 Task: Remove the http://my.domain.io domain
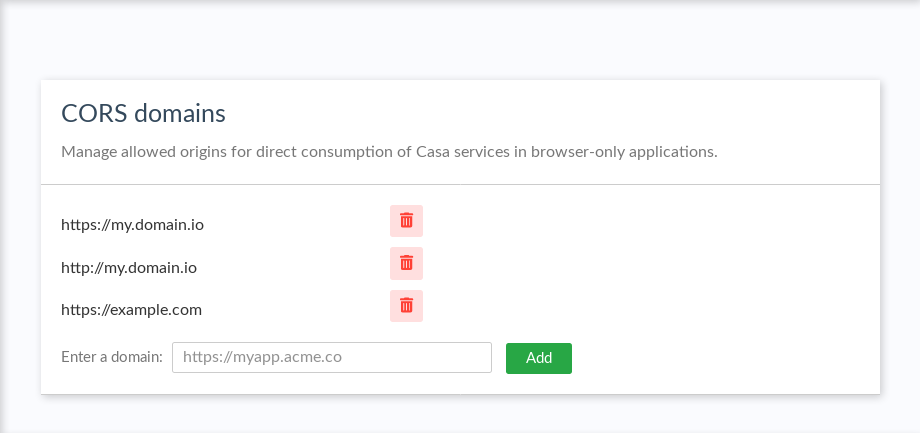click(406, 263)
